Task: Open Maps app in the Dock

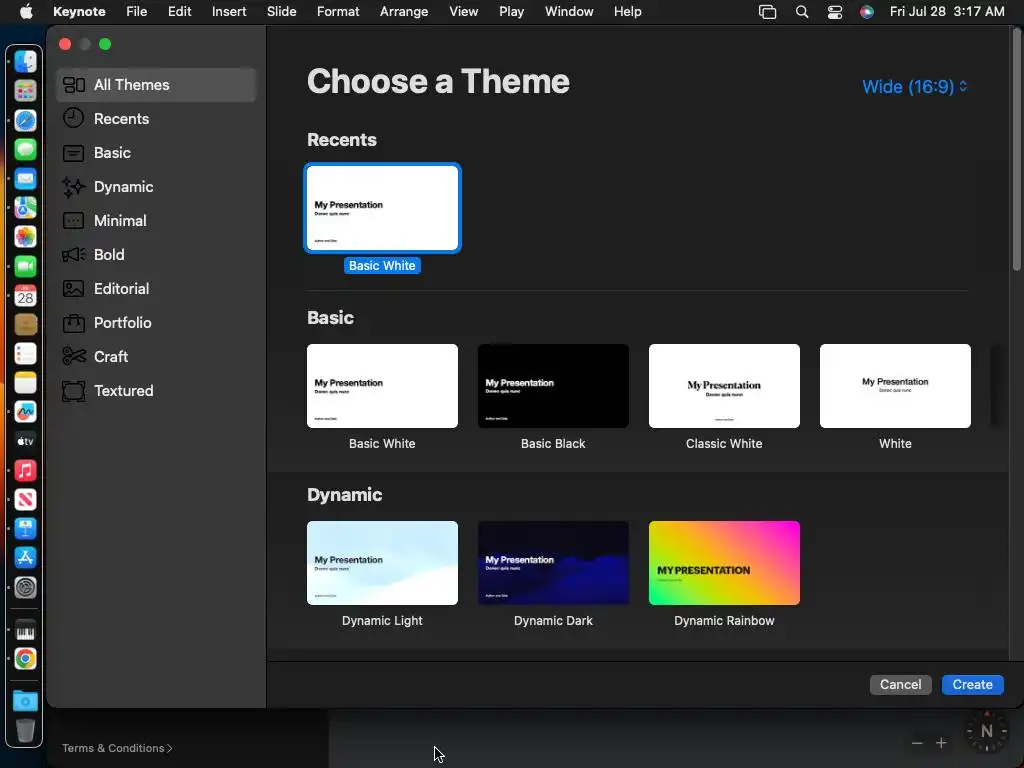Action: 25,208
